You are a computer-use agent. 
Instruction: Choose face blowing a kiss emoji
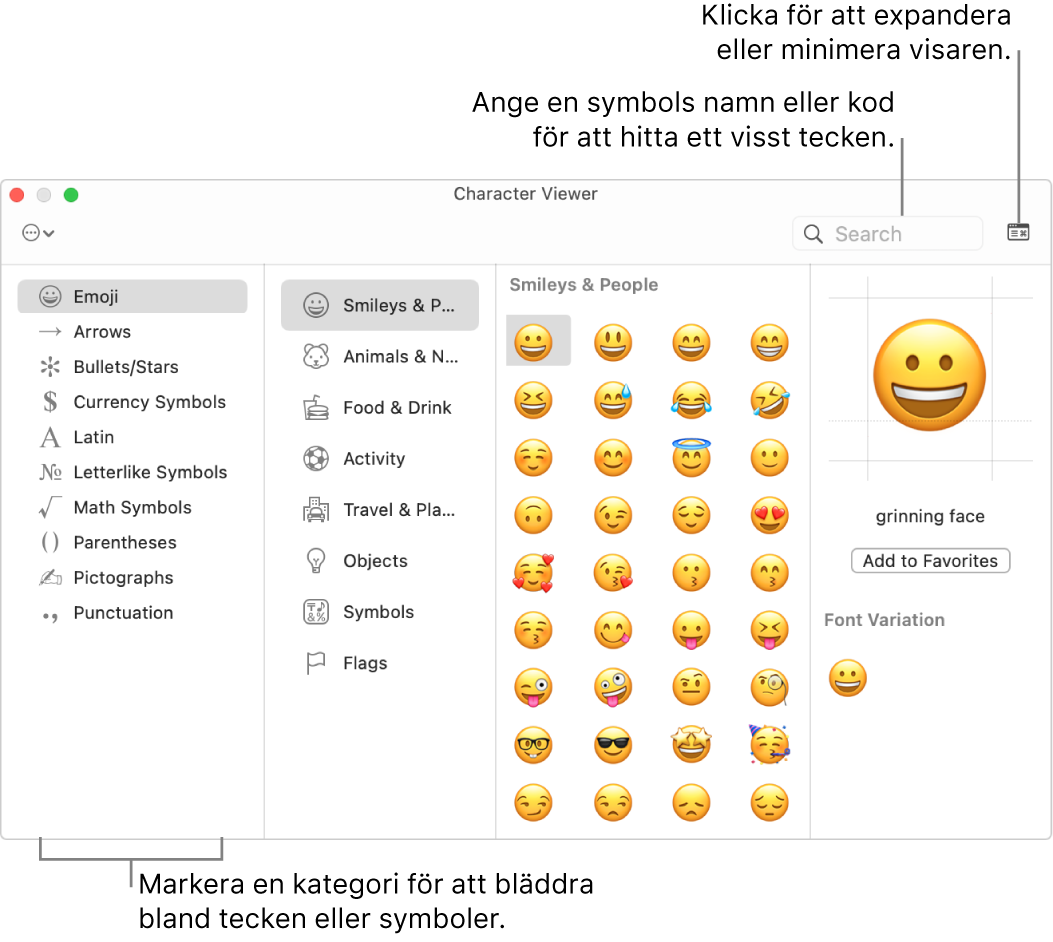[x=613, y=573]
